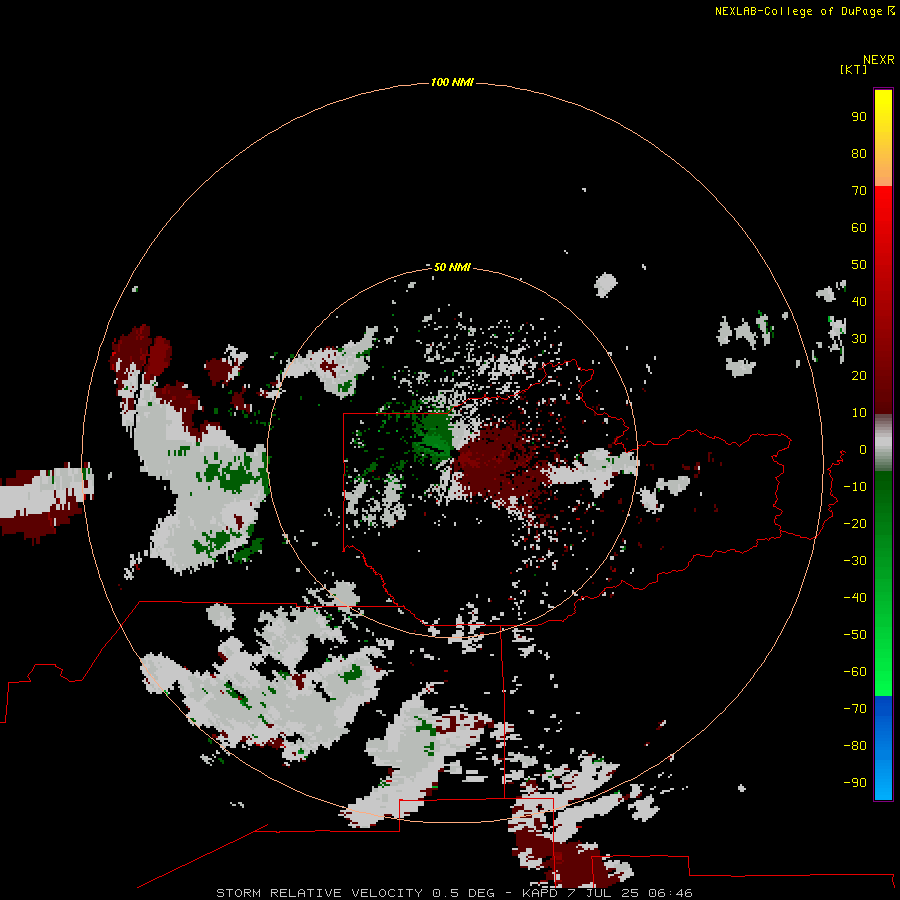Click the 0 knot scale value
This screenshot has width=900, height=900.
(x=862, y=449)
